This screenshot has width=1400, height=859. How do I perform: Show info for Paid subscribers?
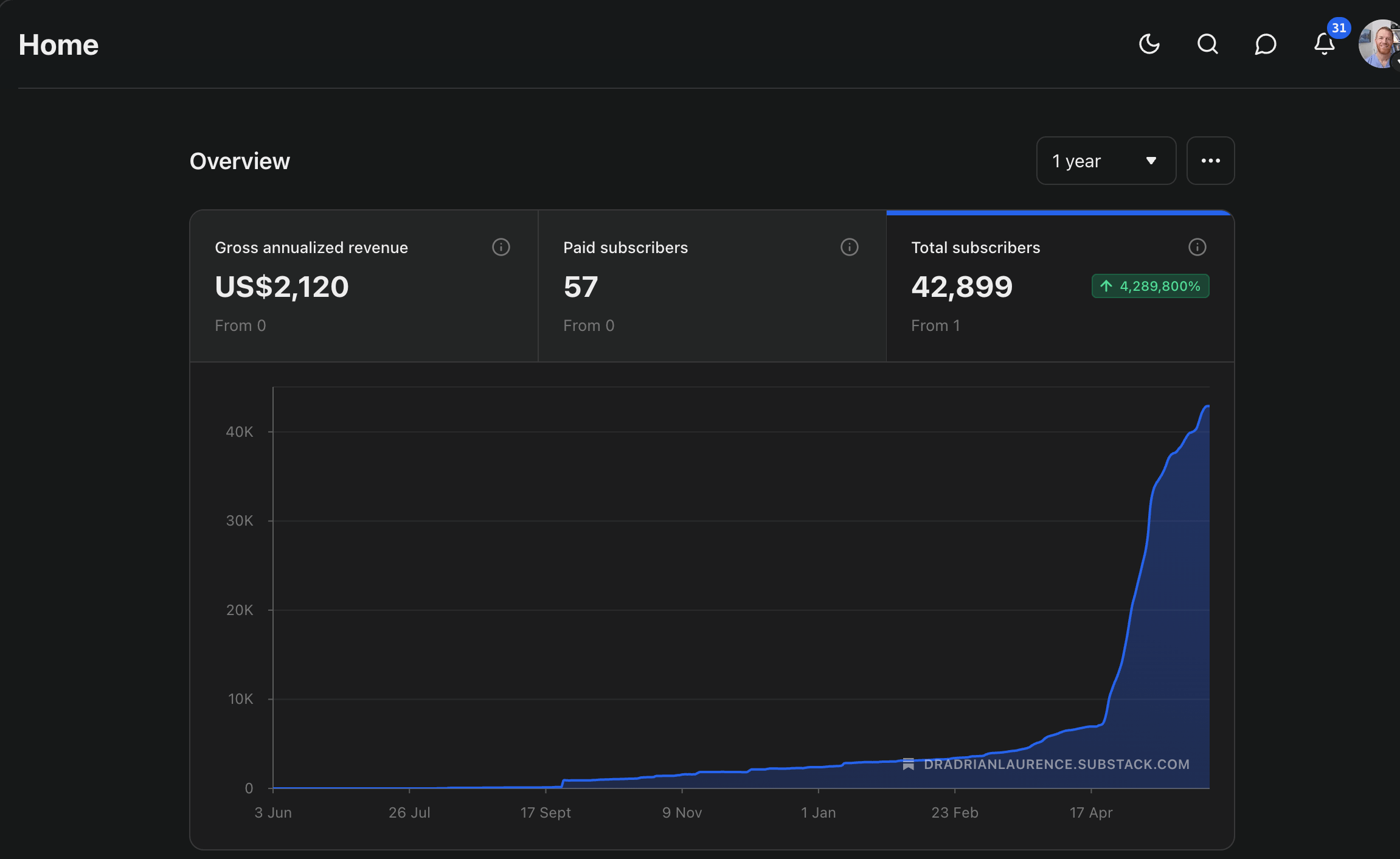point(850,247)
